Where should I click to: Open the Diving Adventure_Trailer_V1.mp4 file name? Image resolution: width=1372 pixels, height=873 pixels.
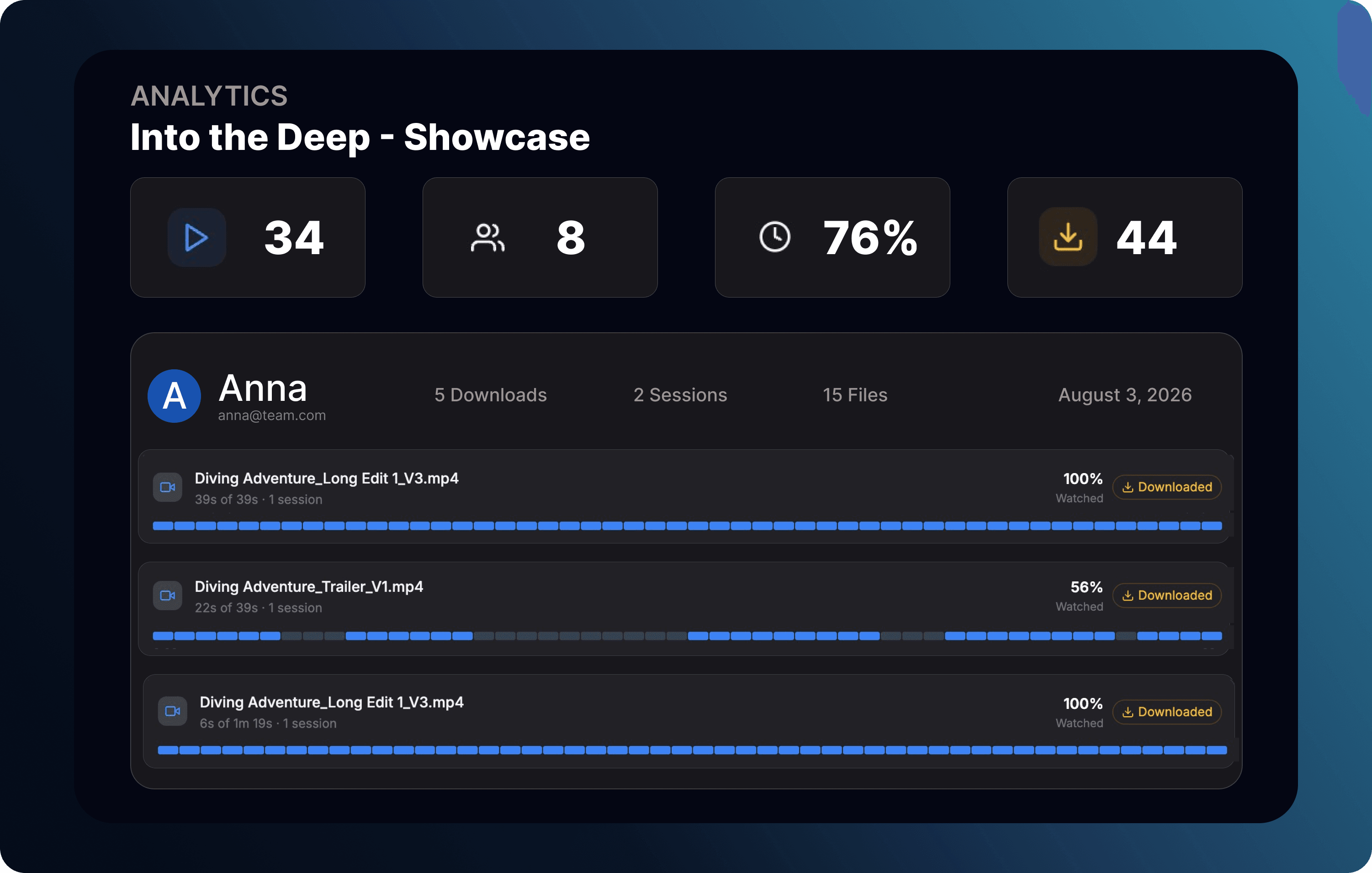(309, 586)
